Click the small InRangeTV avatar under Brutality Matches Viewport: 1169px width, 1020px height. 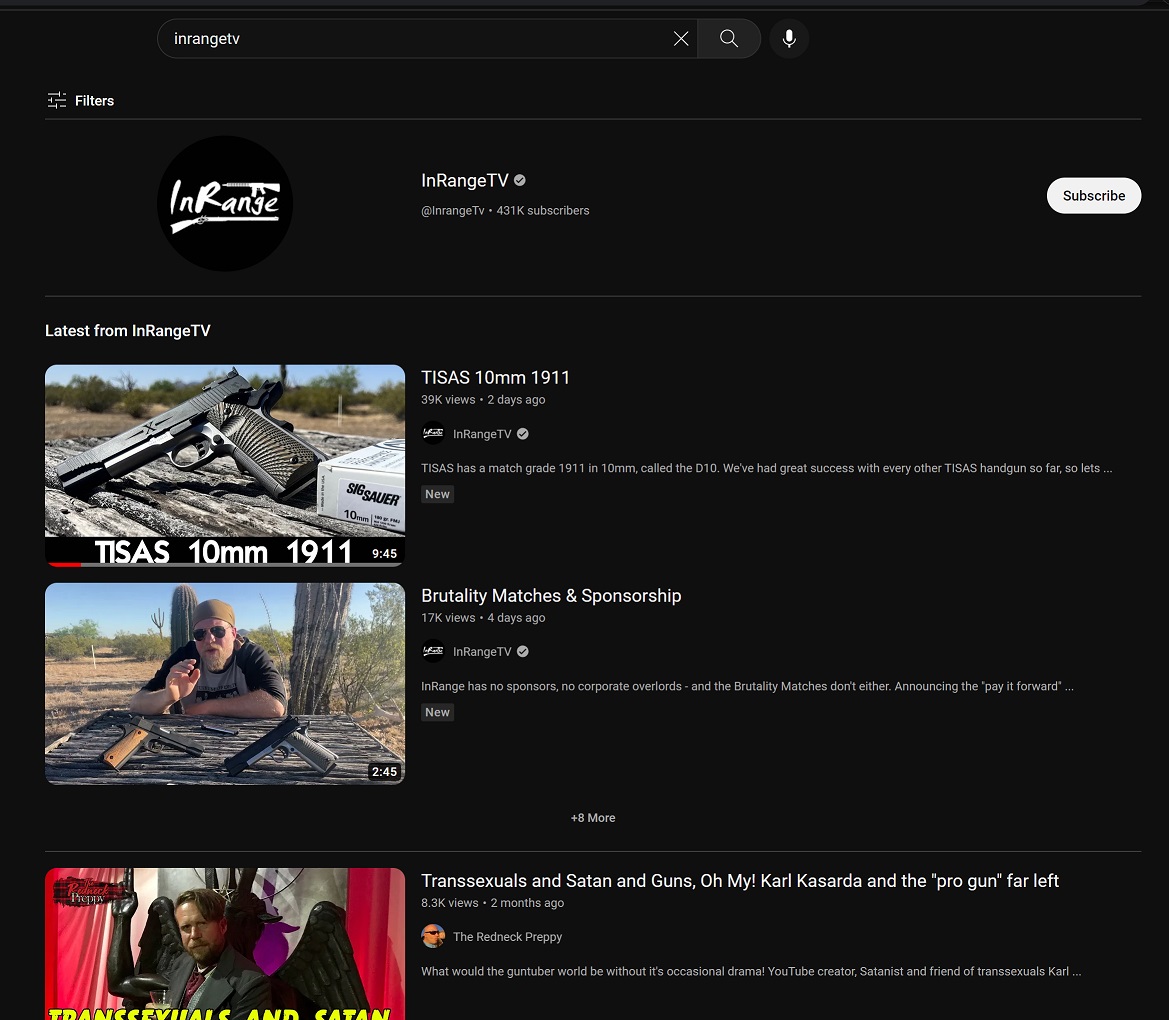coord(433,652)
